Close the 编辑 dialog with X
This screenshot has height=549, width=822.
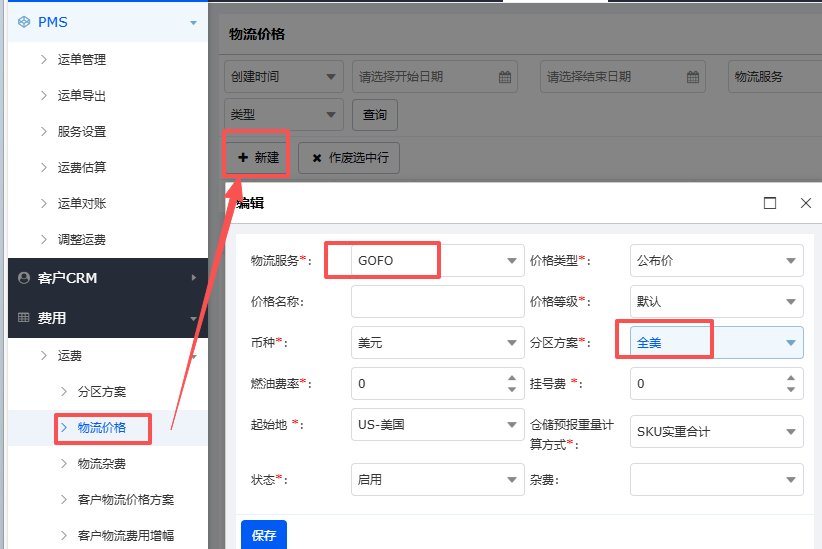pos(806,203)
